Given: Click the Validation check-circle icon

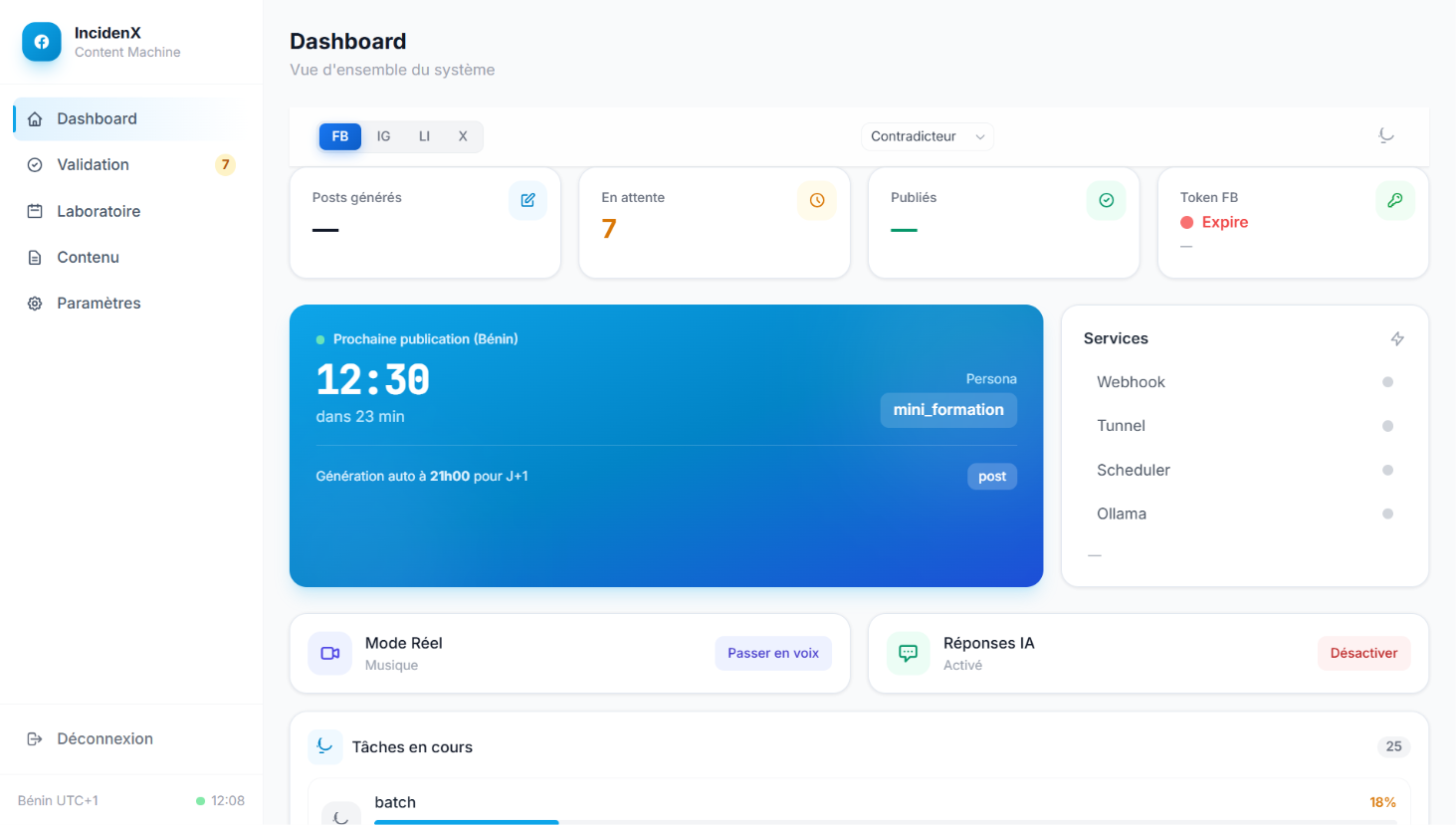Looking at the screenshot, I should 35,165.
